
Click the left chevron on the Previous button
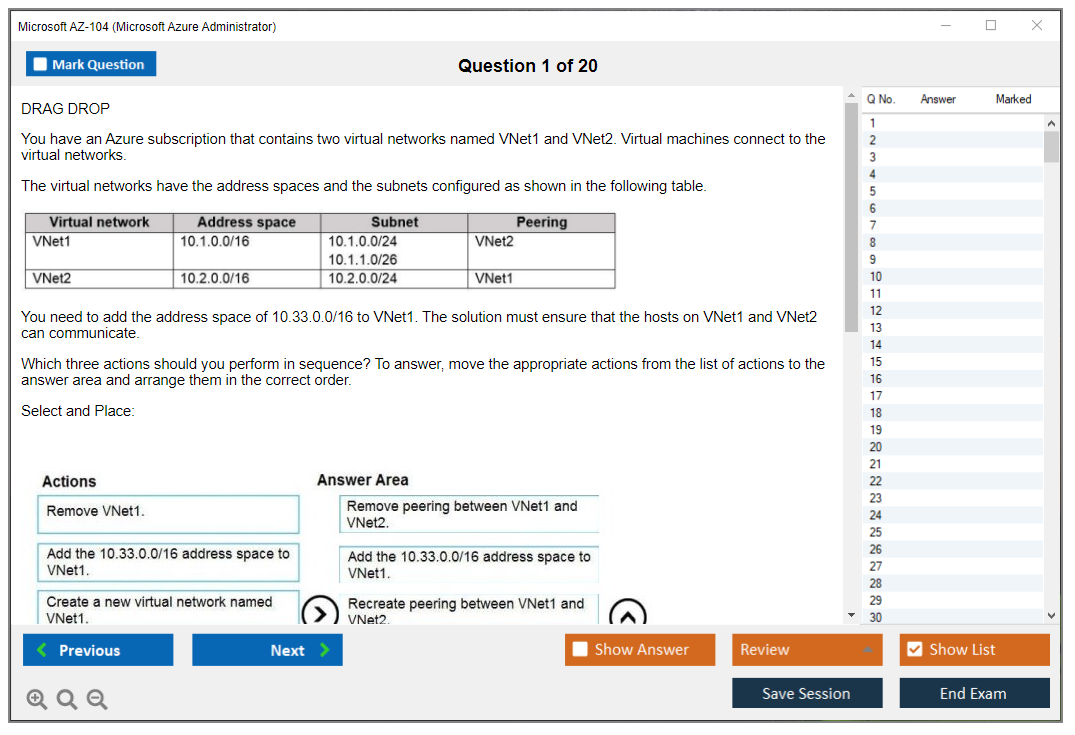click(40, 649)
